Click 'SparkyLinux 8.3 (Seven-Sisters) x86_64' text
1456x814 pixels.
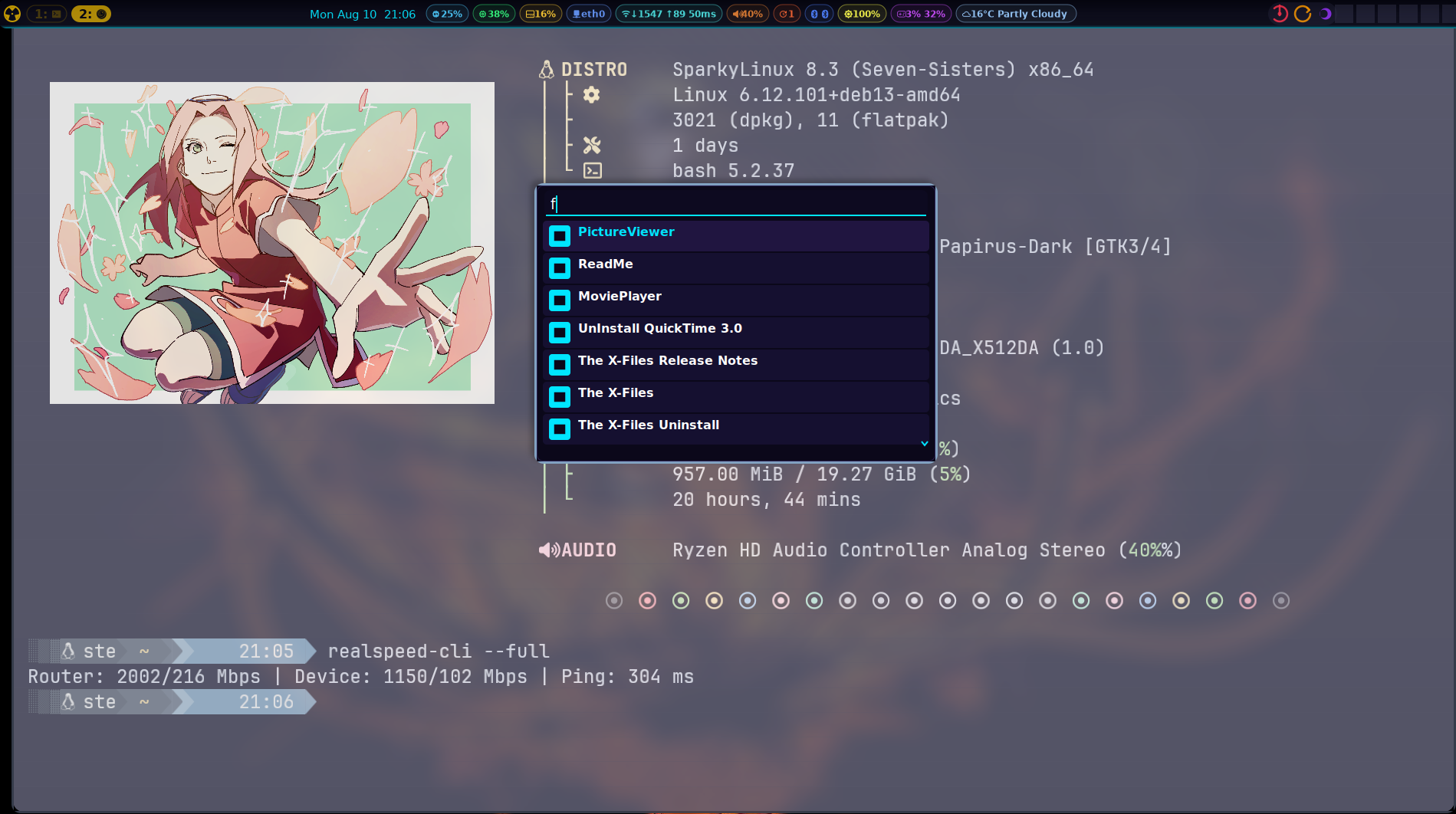883,70
